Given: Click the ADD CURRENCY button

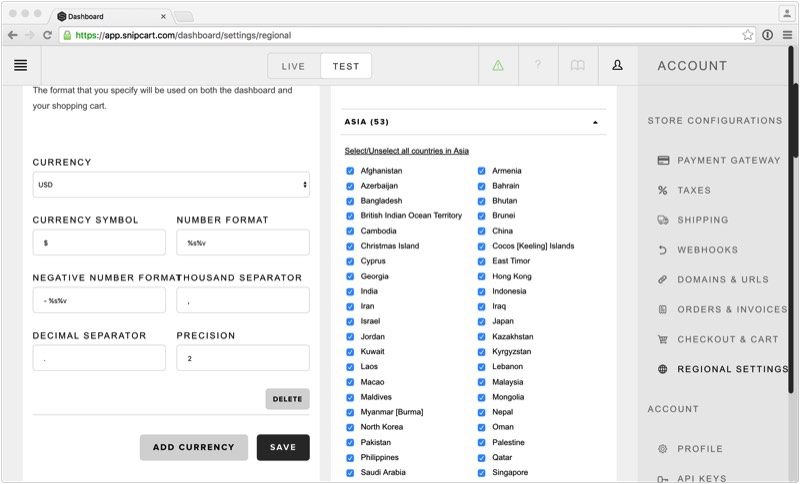Looking at the screenshot, I should [193, 447].
